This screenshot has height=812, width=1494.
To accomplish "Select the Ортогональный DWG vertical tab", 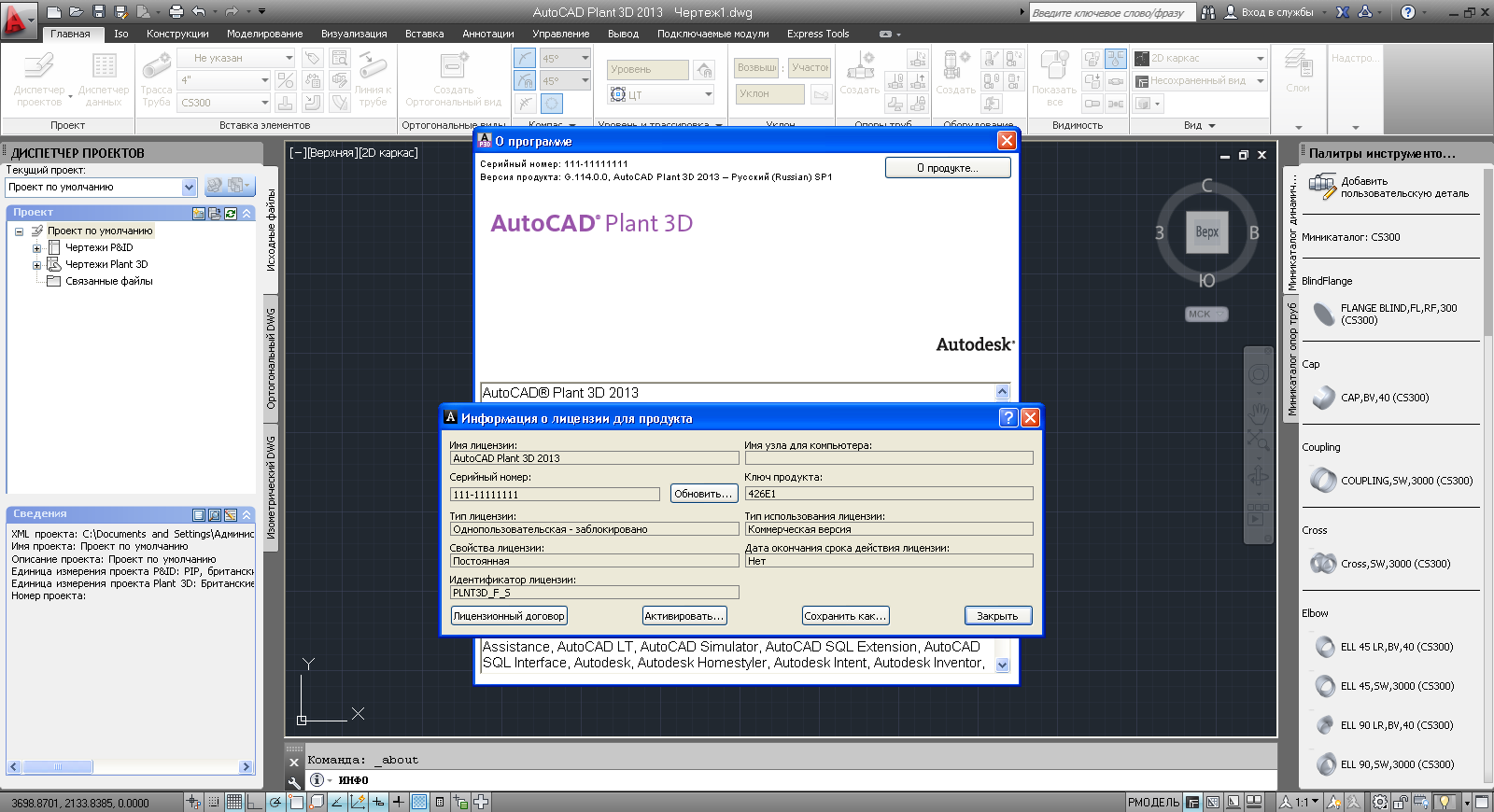I will coord(271,358).
